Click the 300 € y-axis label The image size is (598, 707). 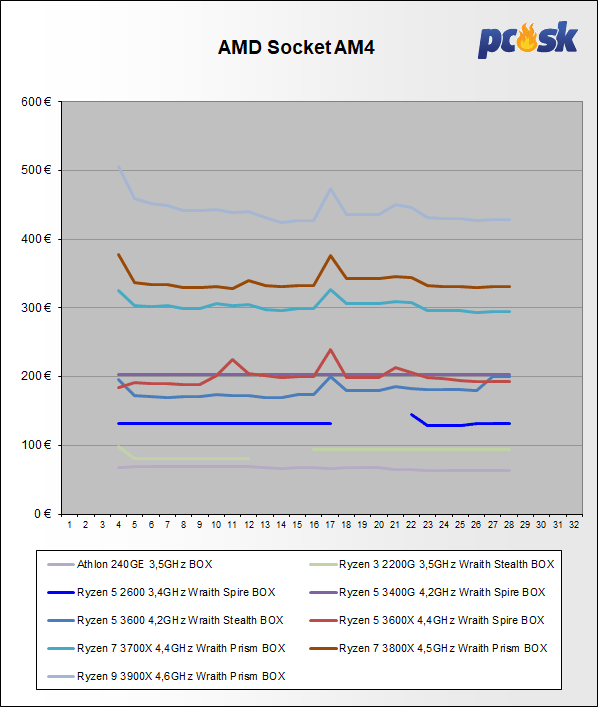[36, 308]
